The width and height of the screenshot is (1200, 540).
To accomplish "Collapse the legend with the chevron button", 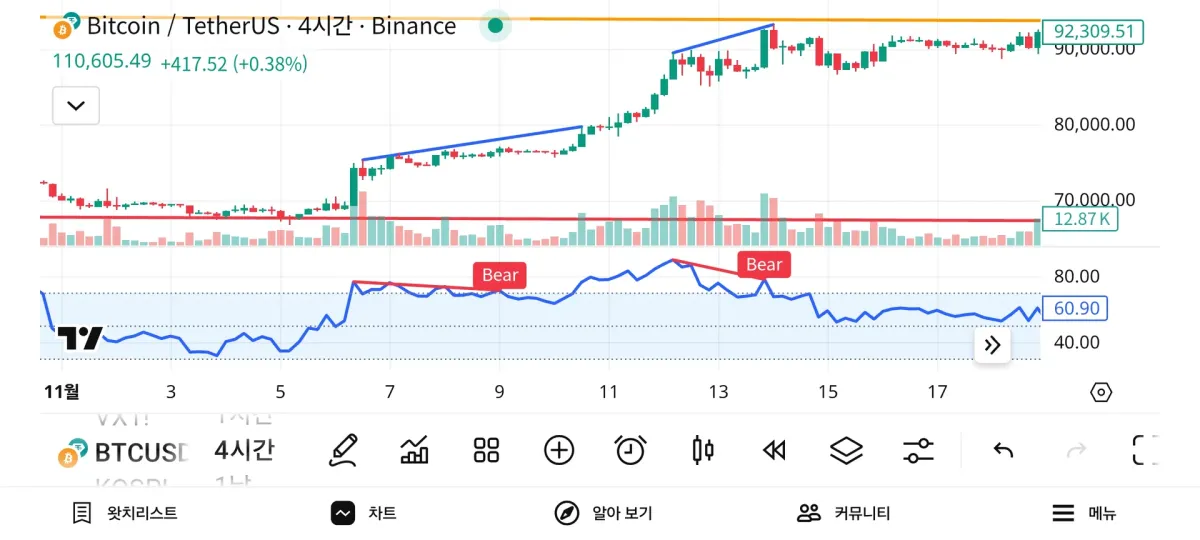I will 76,105.
